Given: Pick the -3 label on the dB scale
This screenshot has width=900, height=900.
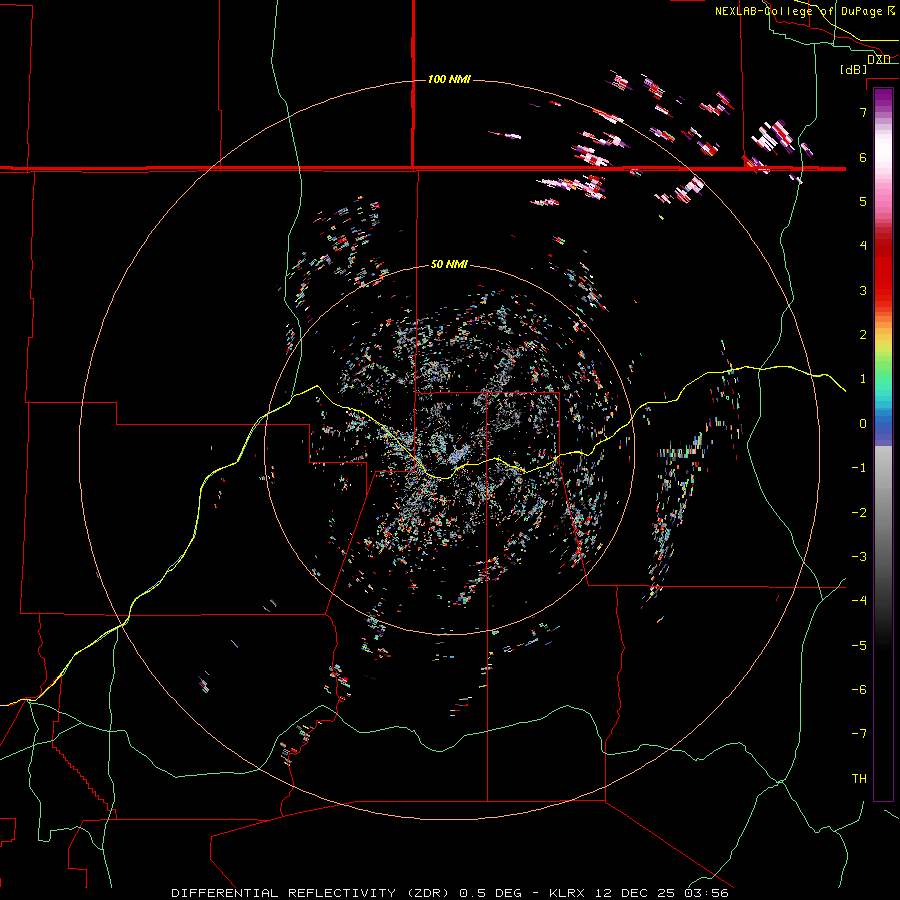Looking at the screenshot, I should 859,556.
